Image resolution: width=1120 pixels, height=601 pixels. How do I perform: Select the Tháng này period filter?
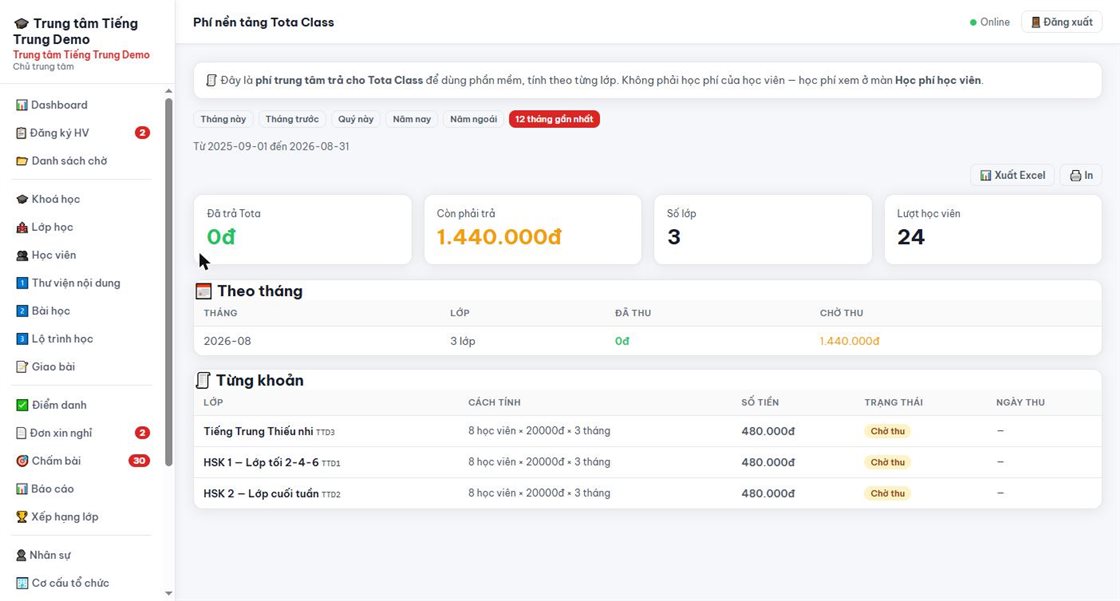[x=223, y=119]
